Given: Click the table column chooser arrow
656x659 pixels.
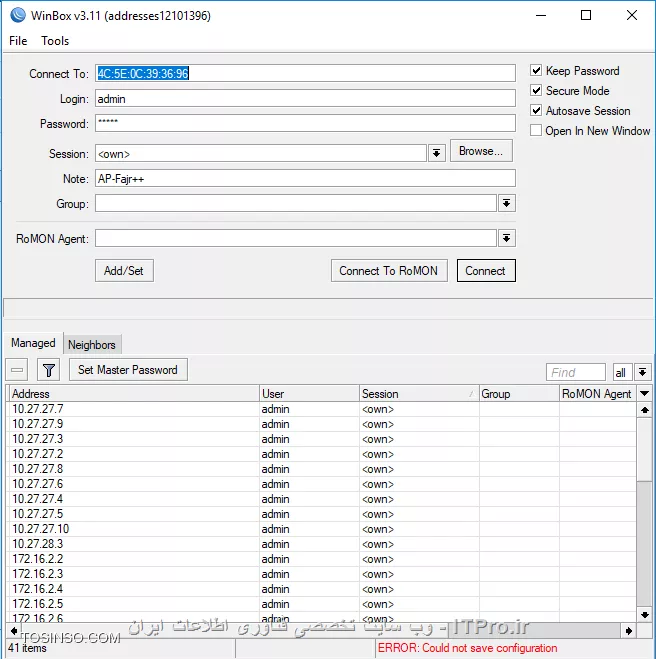Looking at the screenshot, I should coord(644,394).
